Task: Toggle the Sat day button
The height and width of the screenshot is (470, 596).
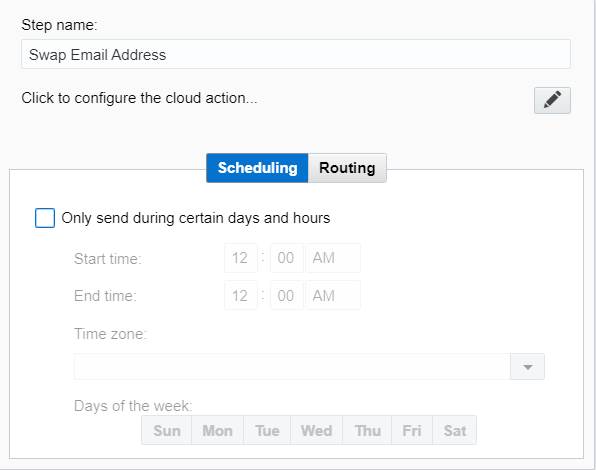Action: click(x=455, y=430)
